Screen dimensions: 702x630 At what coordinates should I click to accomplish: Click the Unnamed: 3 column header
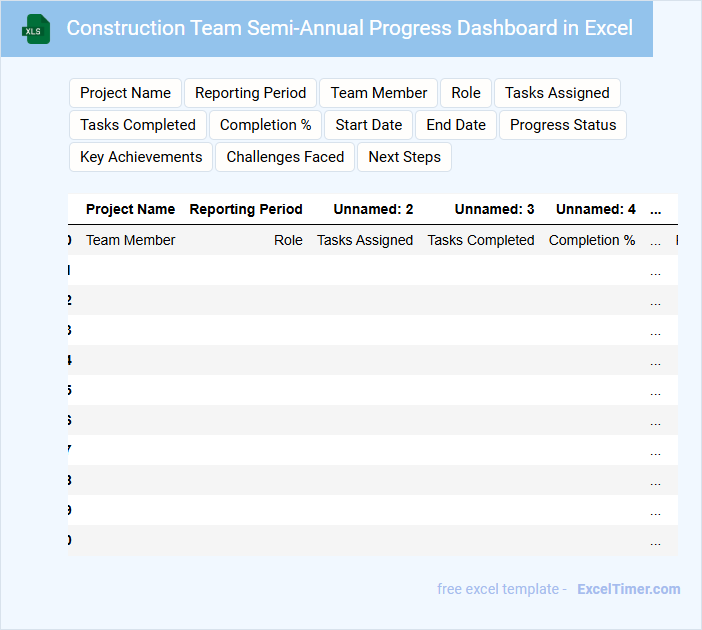pos(494,209)
